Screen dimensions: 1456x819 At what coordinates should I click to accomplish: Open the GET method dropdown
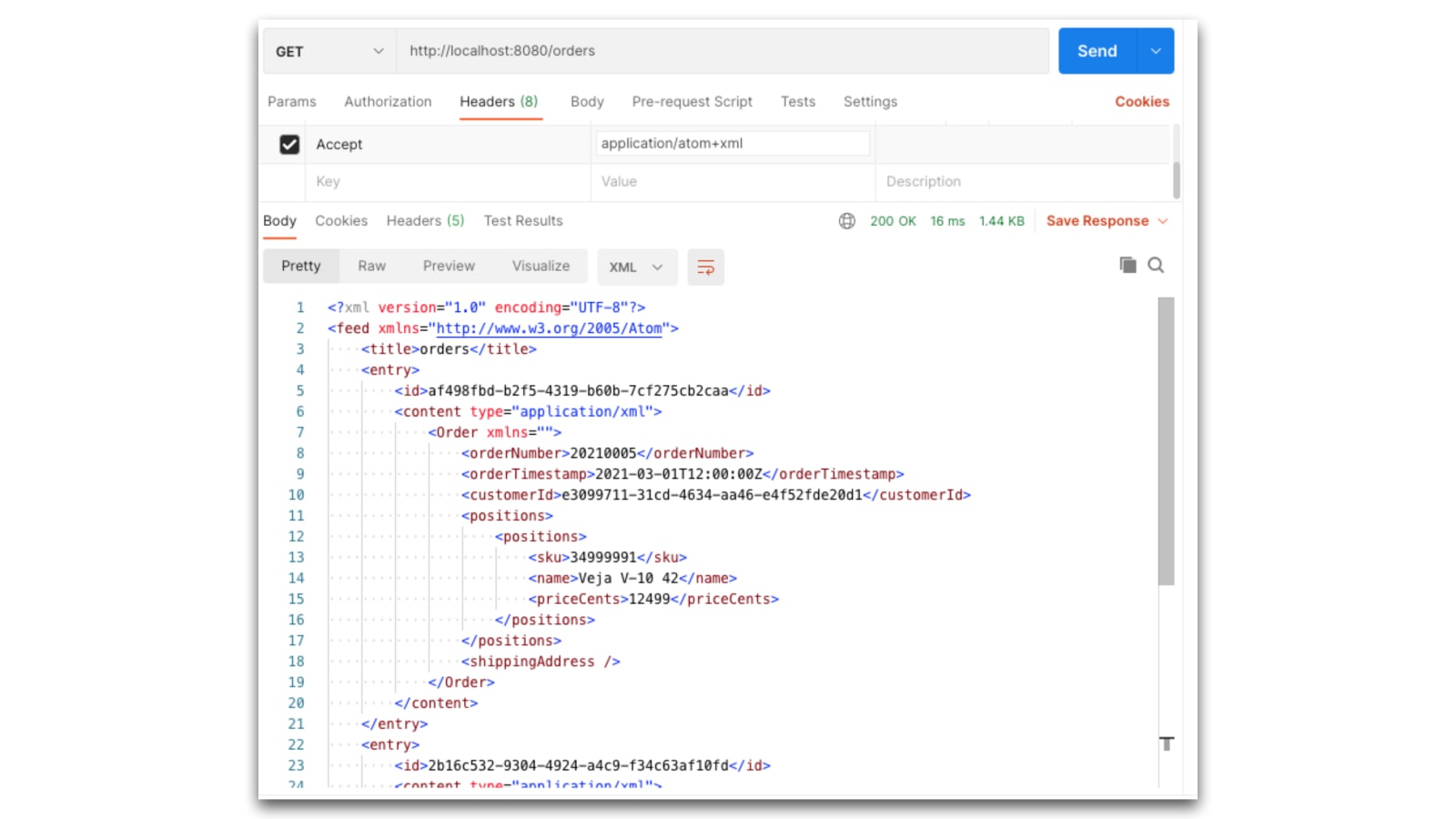(x=329, y=51)
